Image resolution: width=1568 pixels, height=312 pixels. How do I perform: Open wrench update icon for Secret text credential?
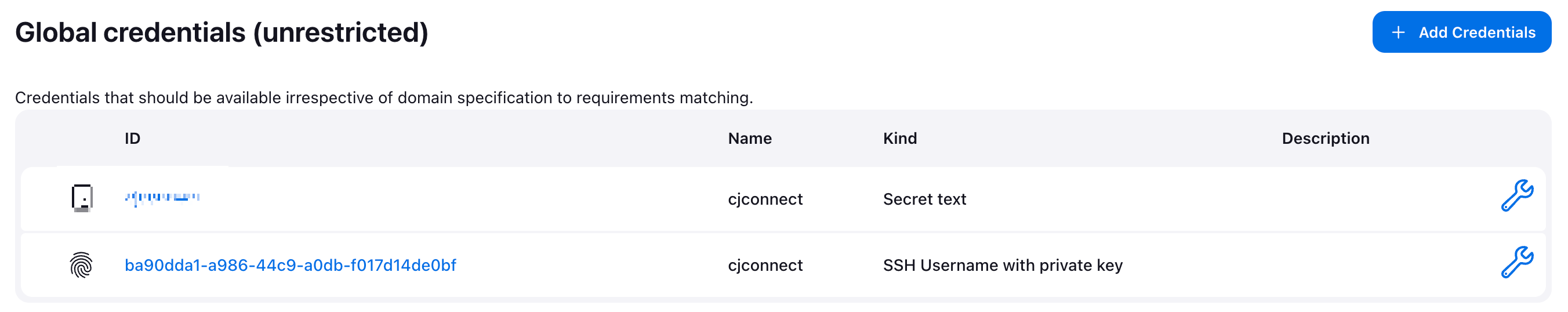[x=1516, y=196]
